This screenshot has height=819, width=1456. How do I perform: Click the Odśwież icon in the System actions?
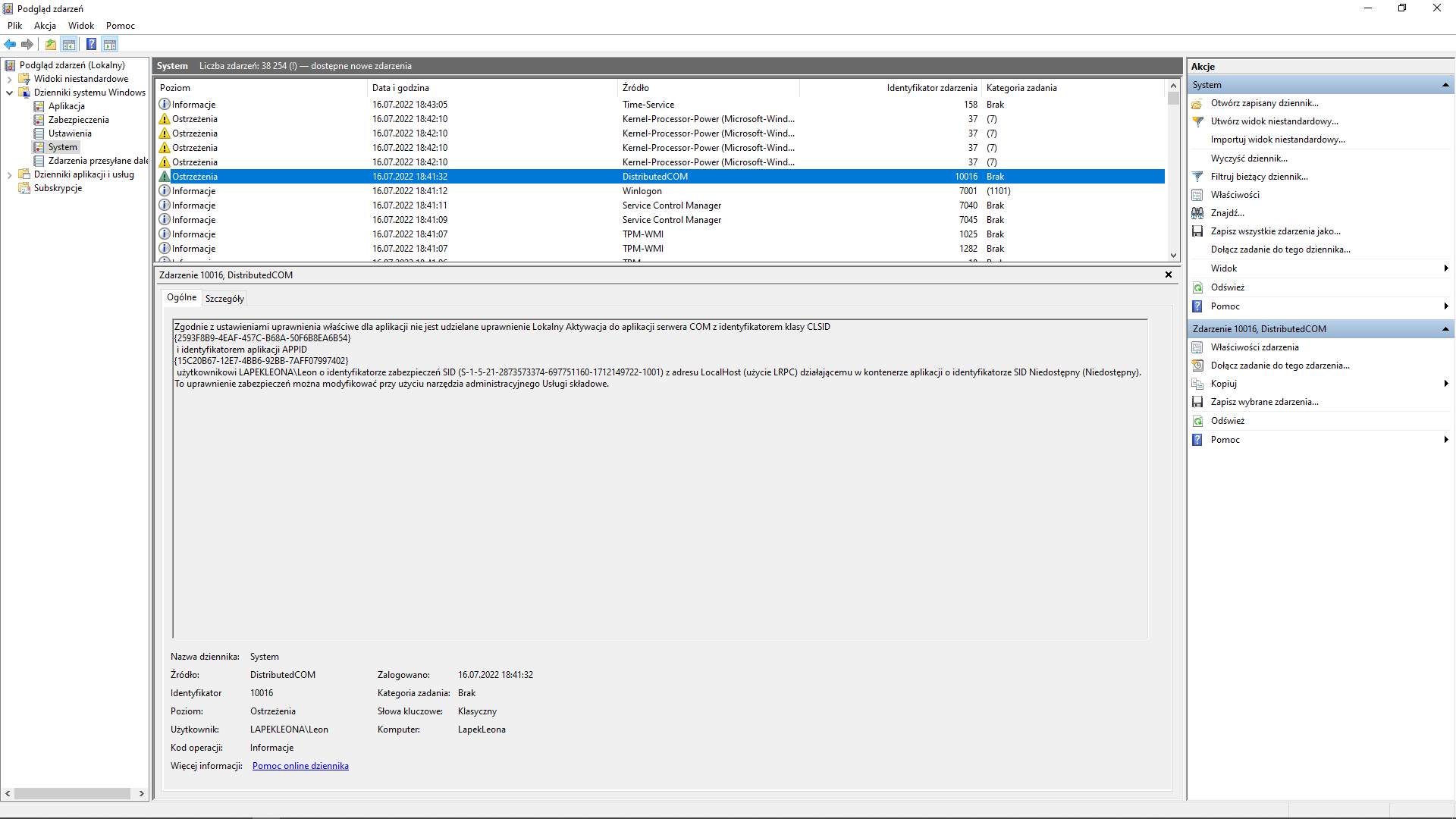pyautogui.click(x=1197, y=287)
